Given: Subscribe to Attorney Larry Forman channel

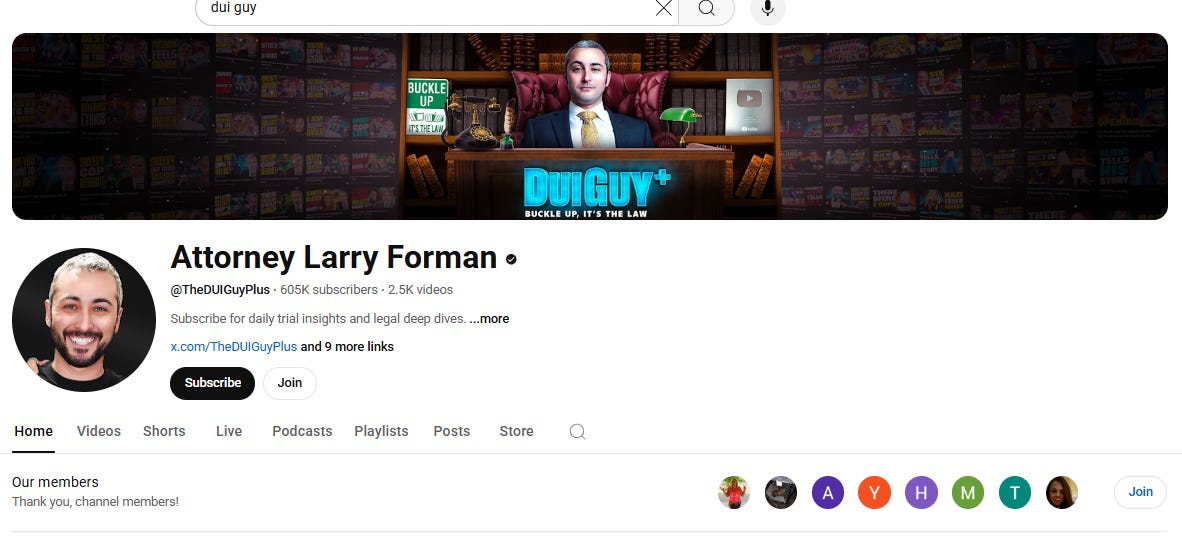Looking at the screenshot, I should click(213, 383).
